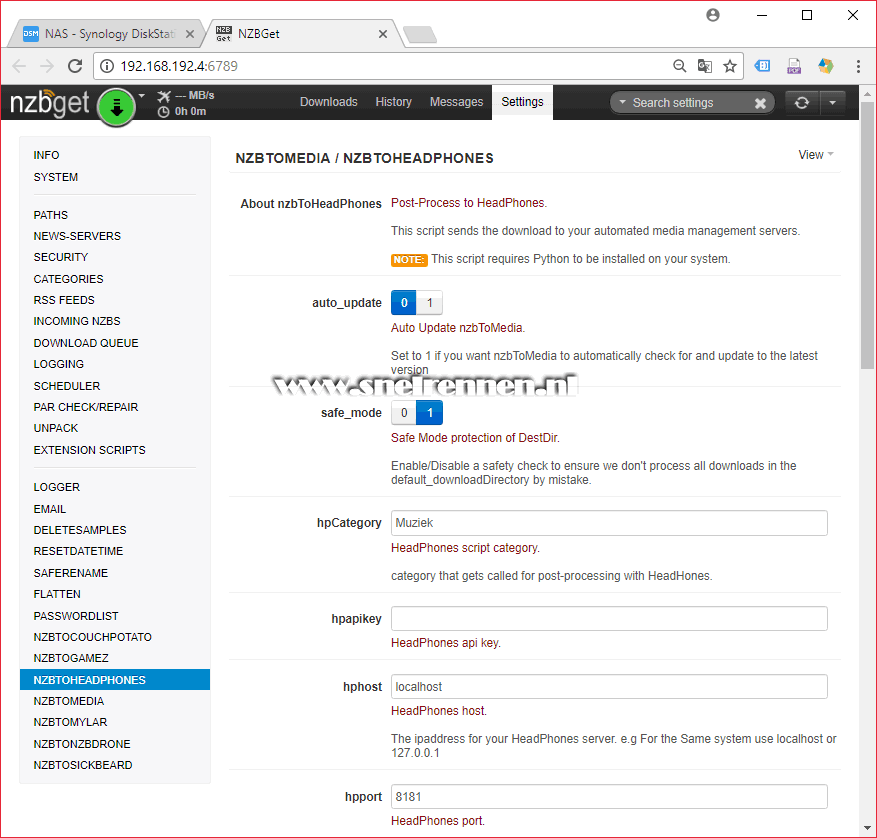Viewport: 877px width, 838px height.
Task: Open NZBTOSICKBEARD settings
Action: (83, 765)
